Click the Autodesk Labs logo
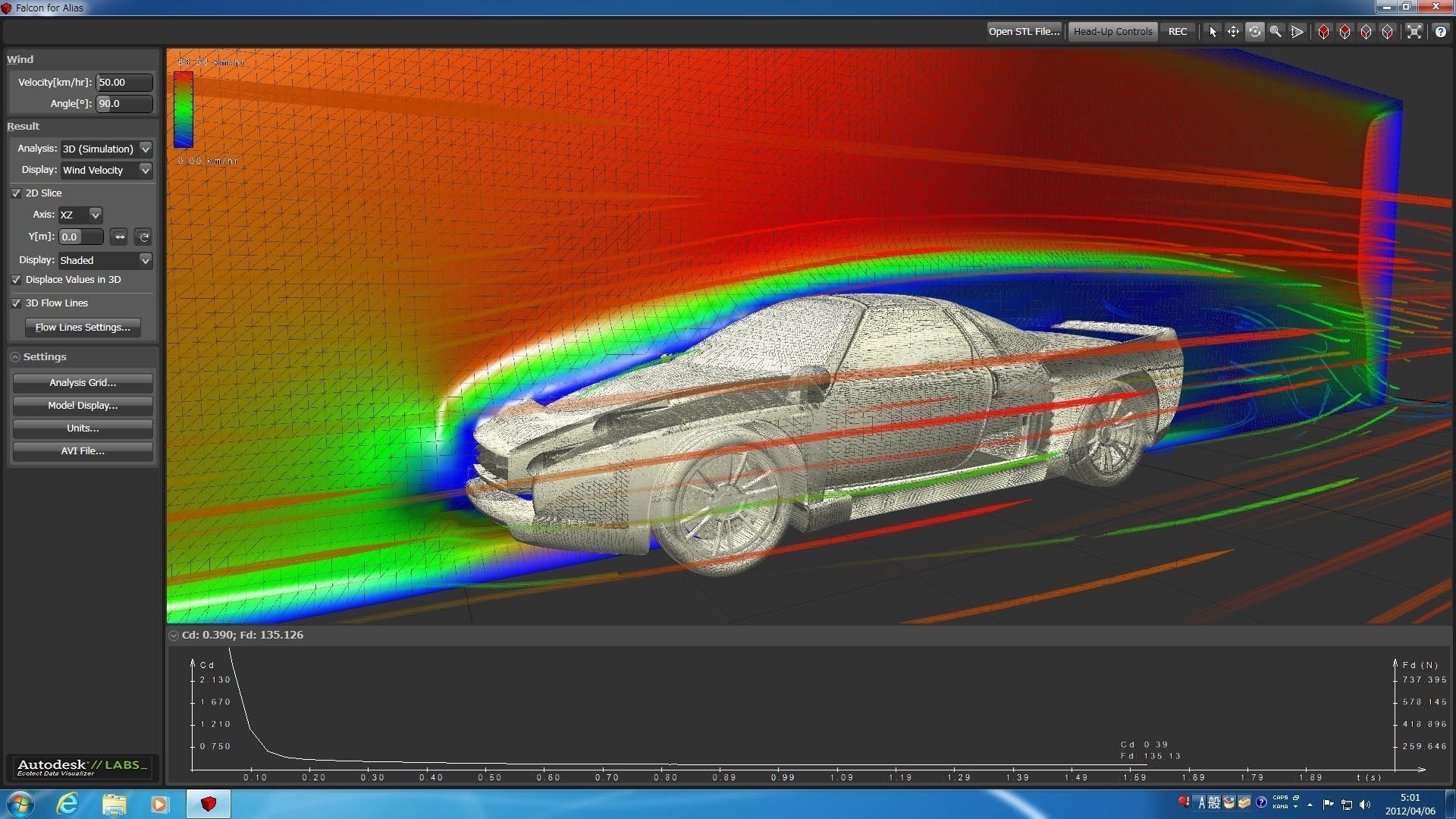Image resolution: width=1456 pixels, height=819 pixels. (82, 767)
